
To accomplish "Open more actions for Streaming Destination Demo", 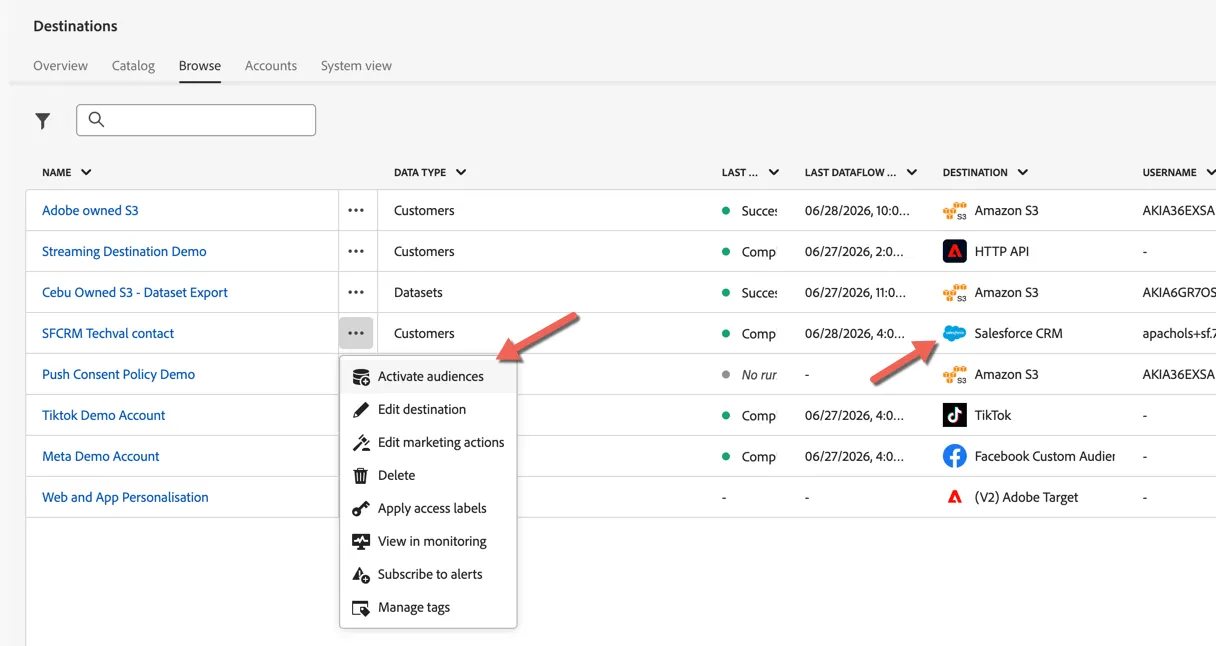I will tap(356, 252).
